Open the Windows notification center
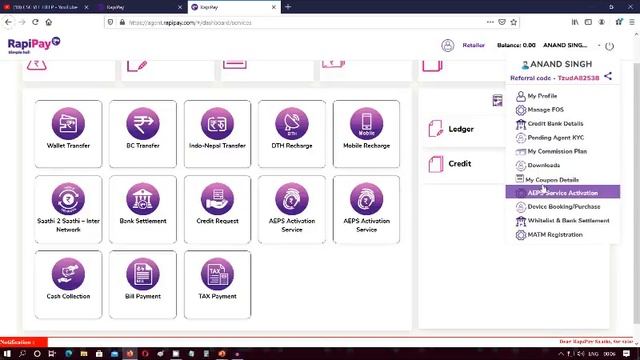Screen dimensions: 640x360 pyautogui.click(x=627, y=353)
